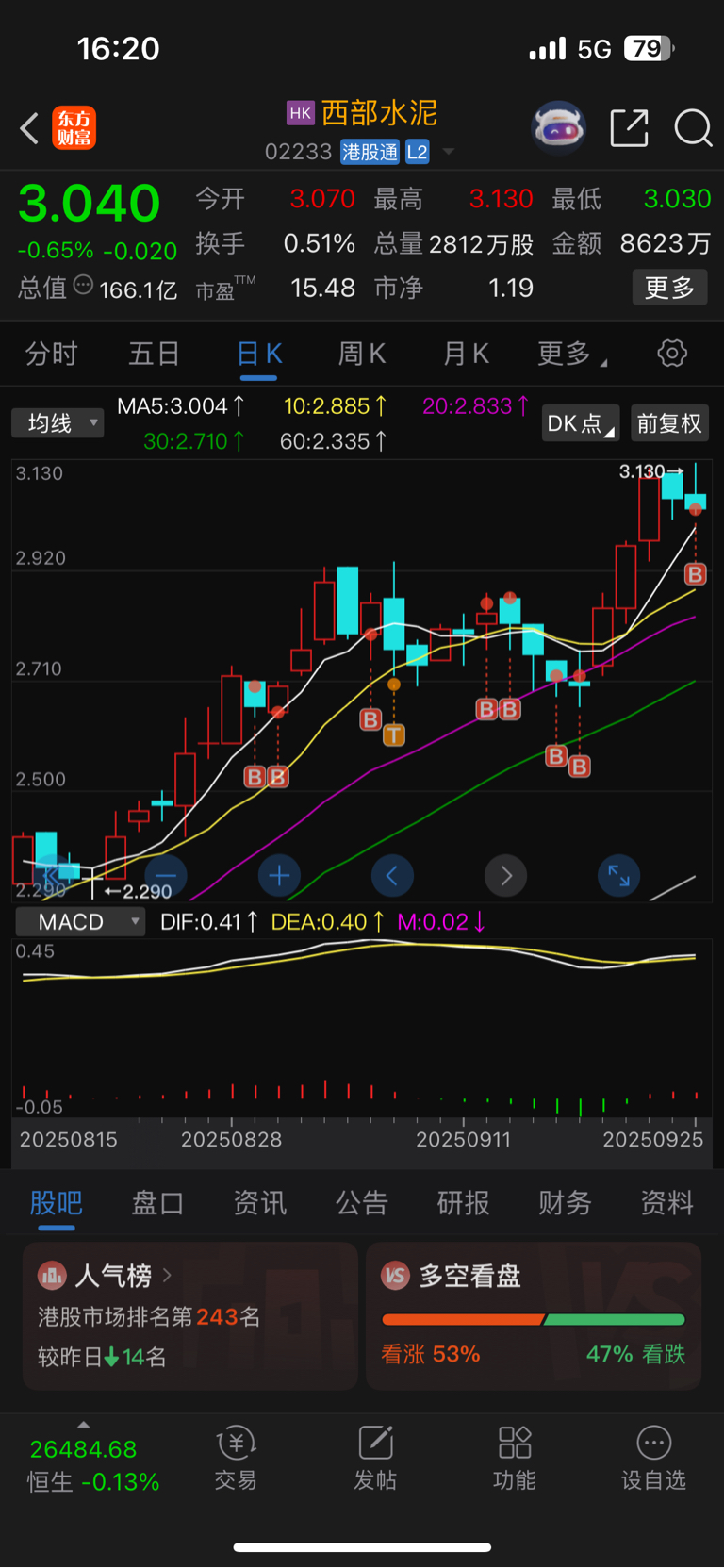Open search with magnifier icon

click(x=693, y=128)
